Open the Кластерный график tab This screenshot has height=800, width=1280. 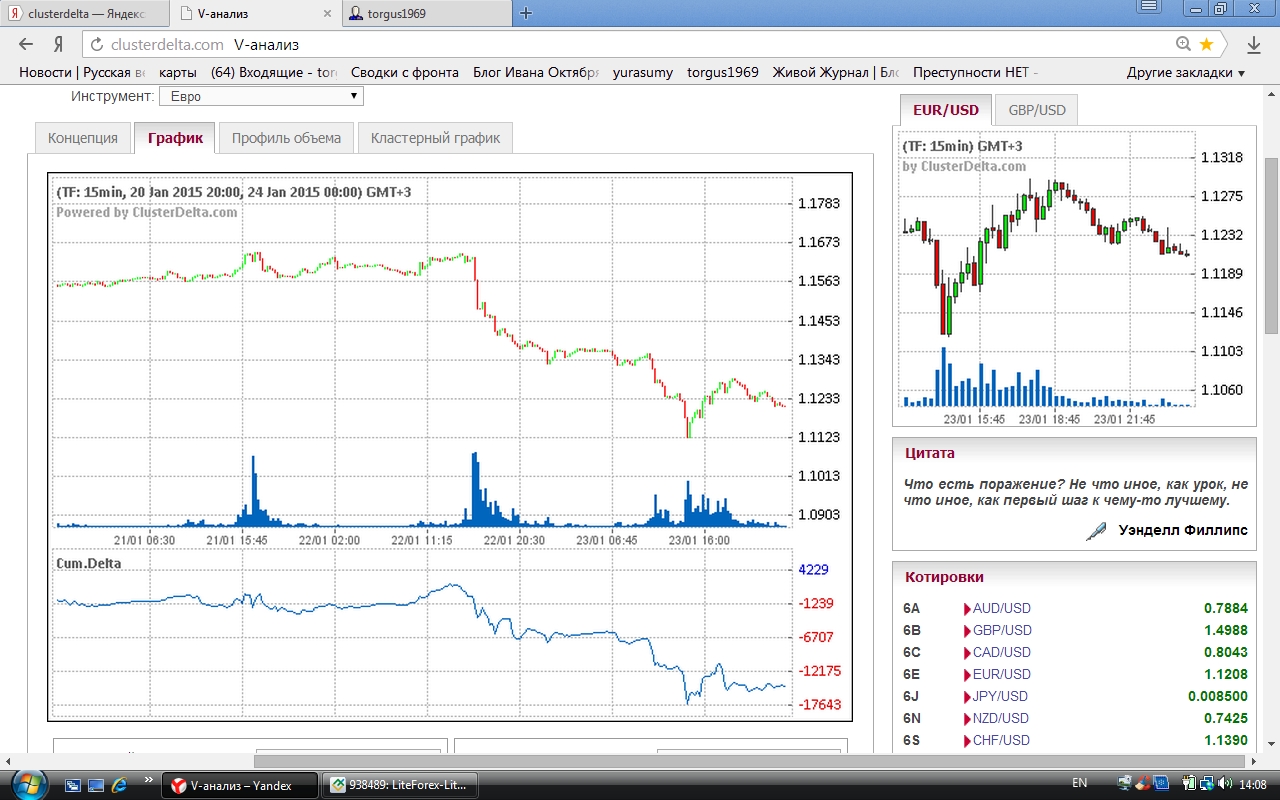(x=435, y=138)
